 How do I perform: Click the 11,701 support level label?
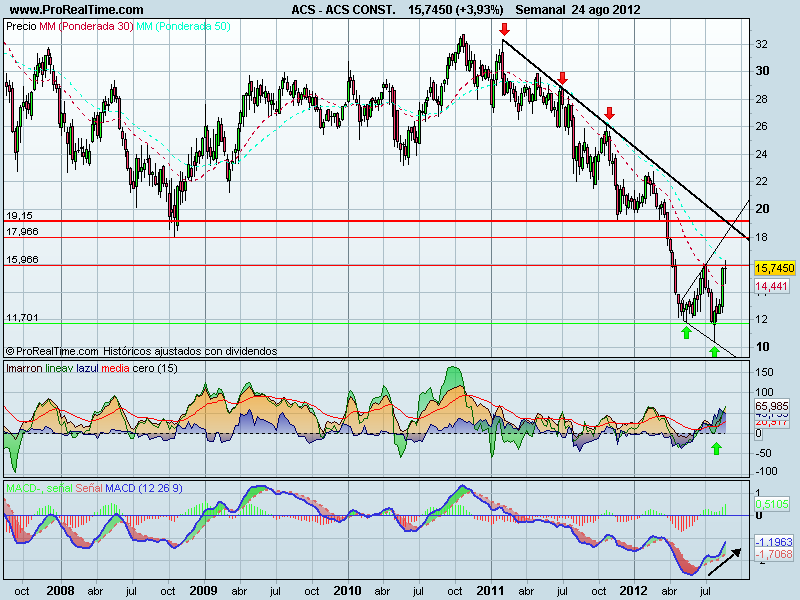click(22, 318)
